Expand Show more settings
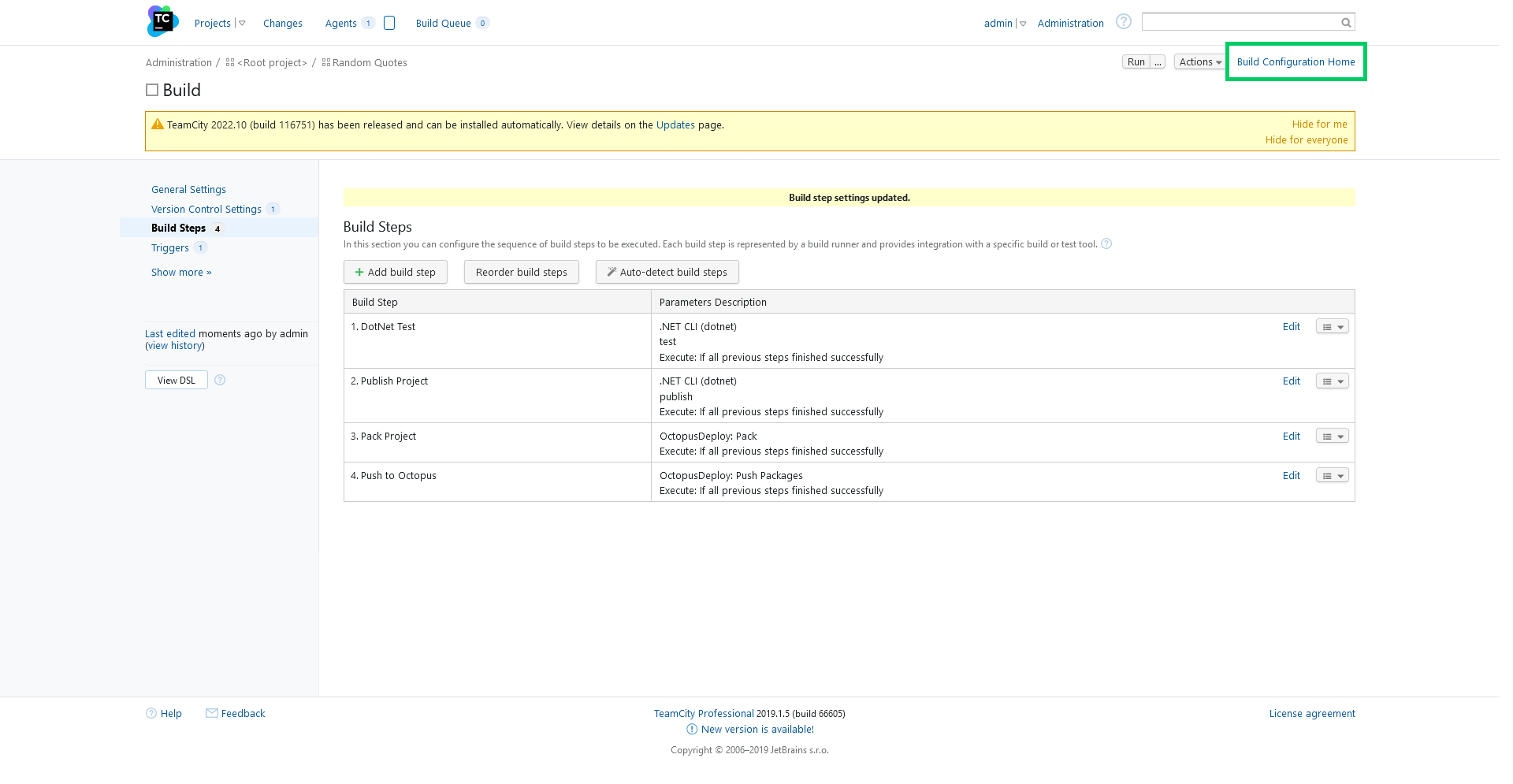This screenshot has height=784, width=1513. pyautogui.click(x=181, y=273)
